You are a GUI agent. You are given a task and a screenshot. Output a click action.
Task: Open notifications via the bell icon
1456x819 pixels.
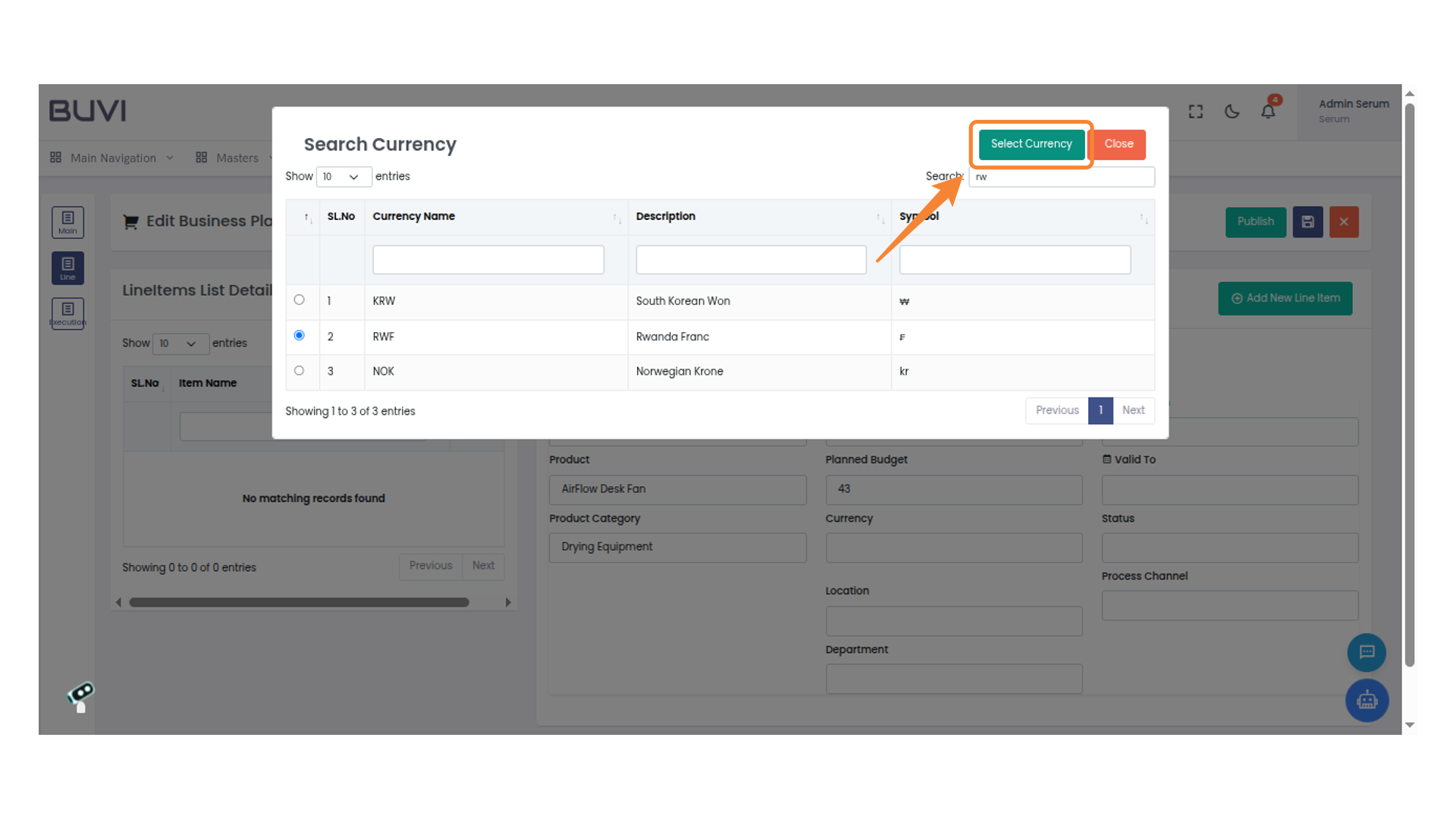(x=1267, y=111)
